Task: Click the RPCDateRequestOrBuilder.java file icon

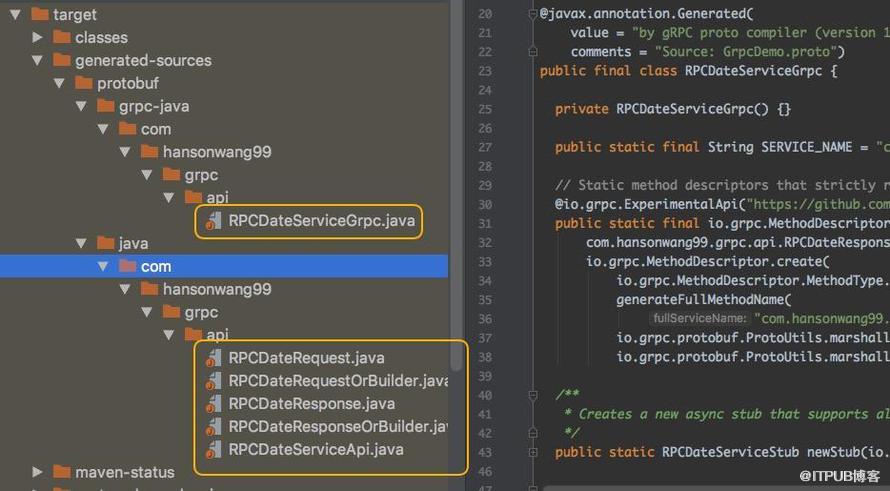Action: 213,381
